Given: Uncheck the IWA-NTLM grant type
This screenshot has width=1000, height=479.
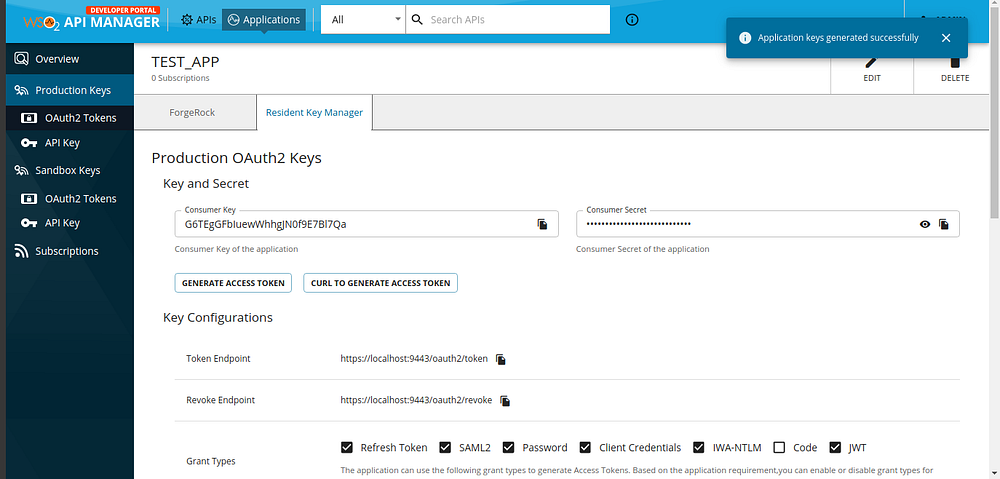Looking at the screenshot, I should (x=699, y=447).
